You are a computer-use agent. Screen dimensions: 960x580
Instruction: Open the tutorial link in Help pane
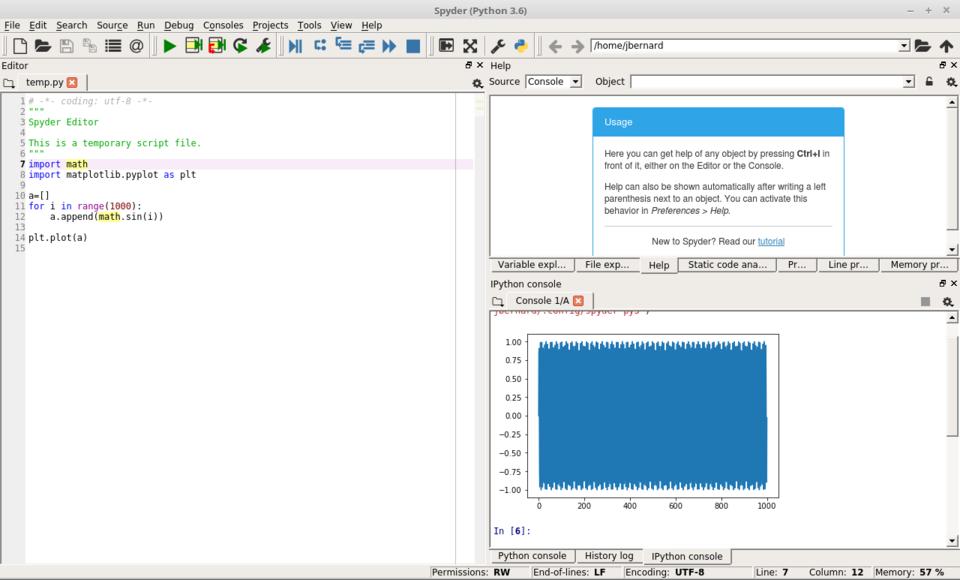pyautogui.click(x=770, y=241)
